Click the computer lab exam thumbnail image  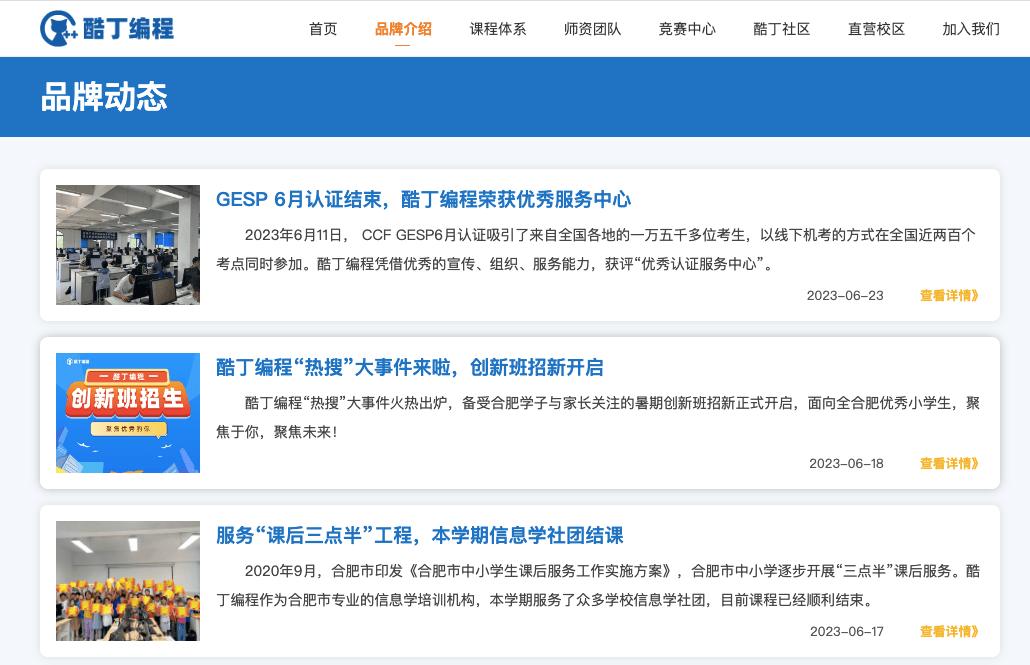[x=127, y=245]
